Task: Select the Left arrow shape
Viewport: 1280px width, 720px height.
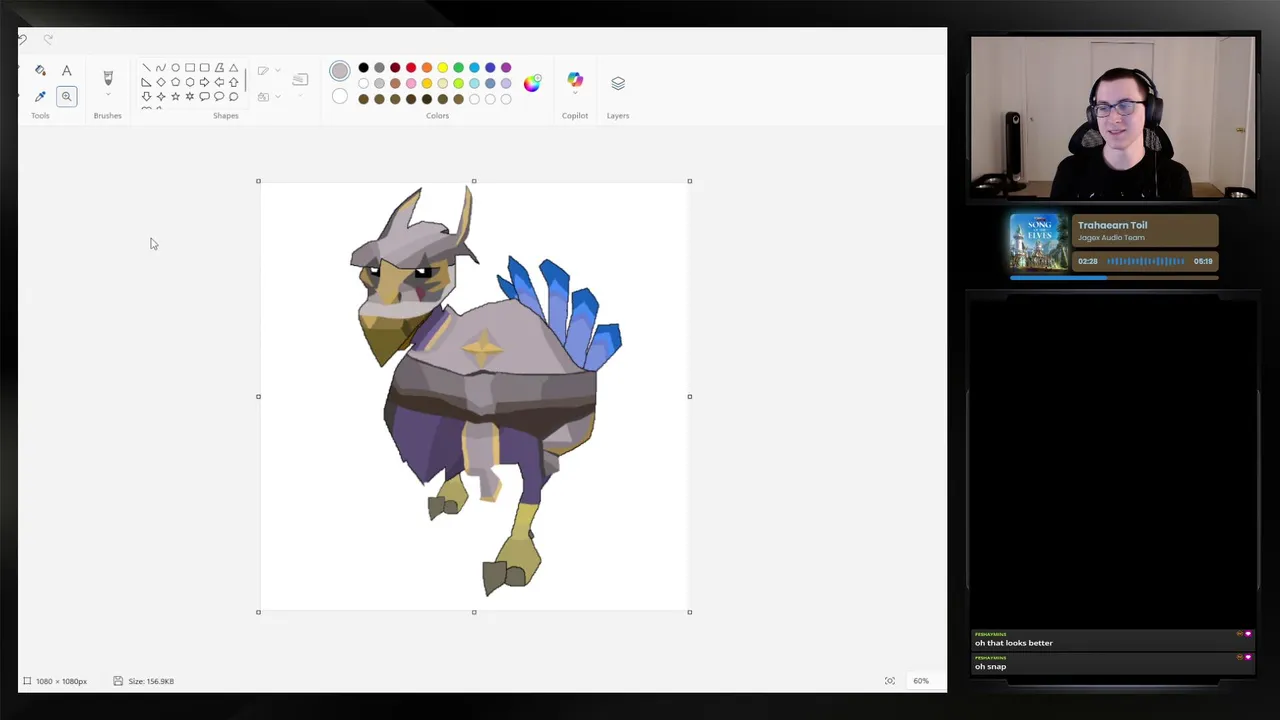Action: [219, 82]
